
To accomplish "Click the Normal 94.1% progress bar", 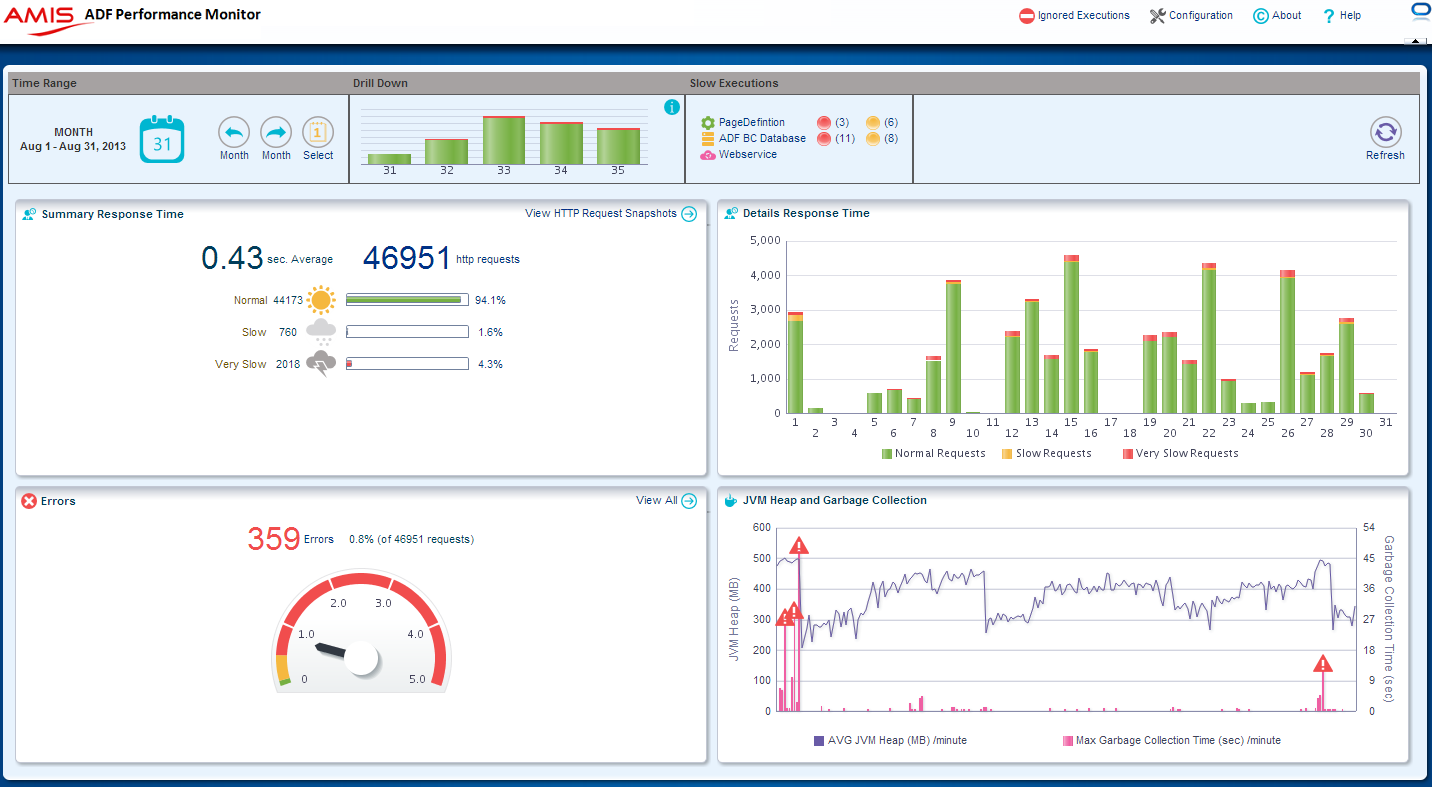I will pos(406,299).
